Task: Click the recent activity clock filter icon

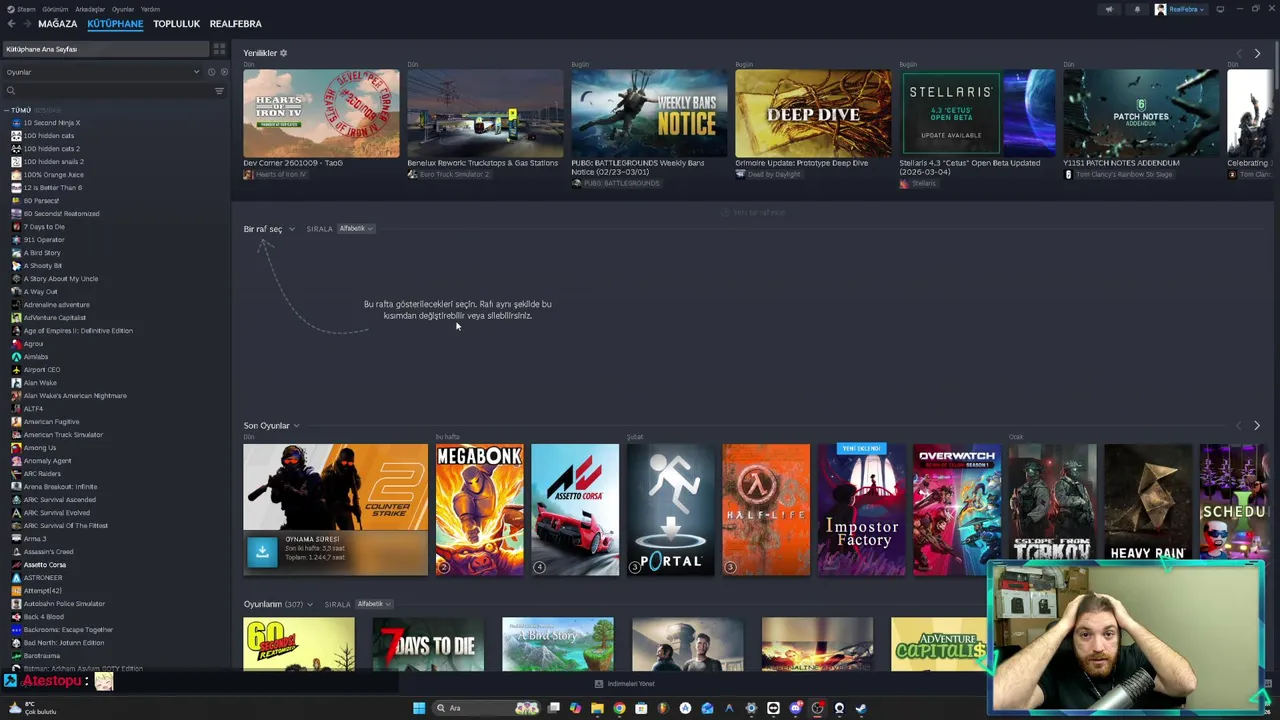Action: click(211, 72)
